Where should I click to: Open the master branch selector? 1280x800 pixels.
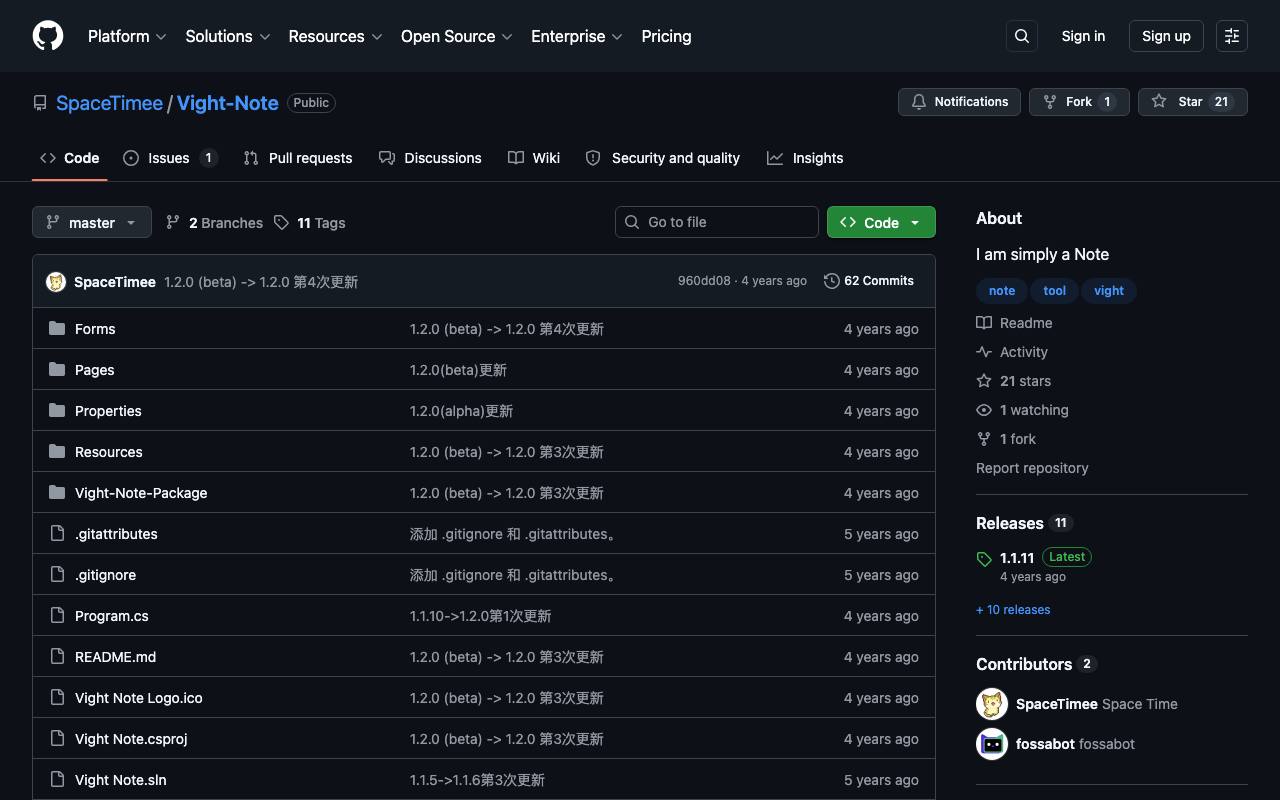(92, 222)
